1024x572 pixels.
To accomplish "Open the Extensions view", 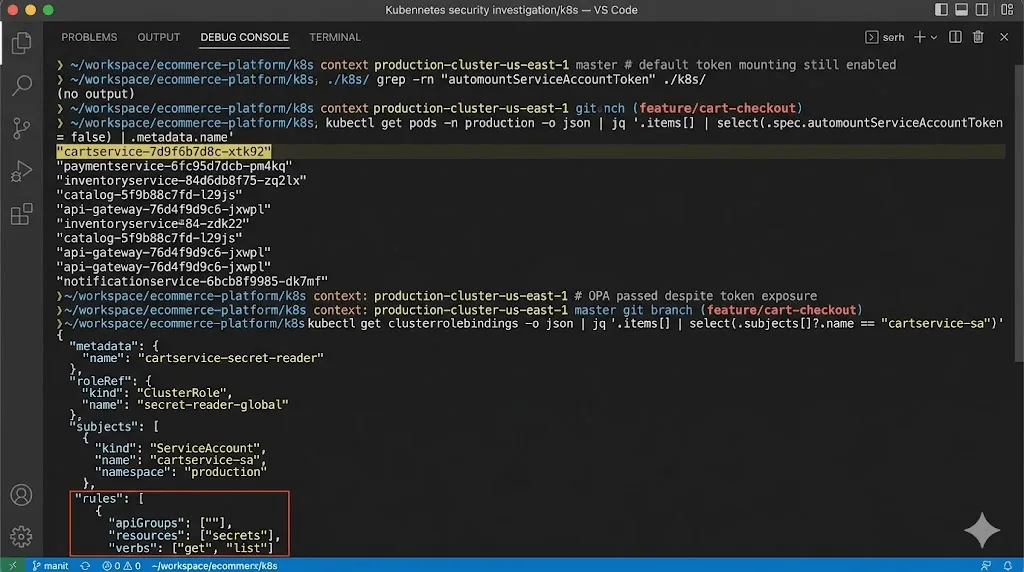I will pyautogui.click(x=21, y=214).
